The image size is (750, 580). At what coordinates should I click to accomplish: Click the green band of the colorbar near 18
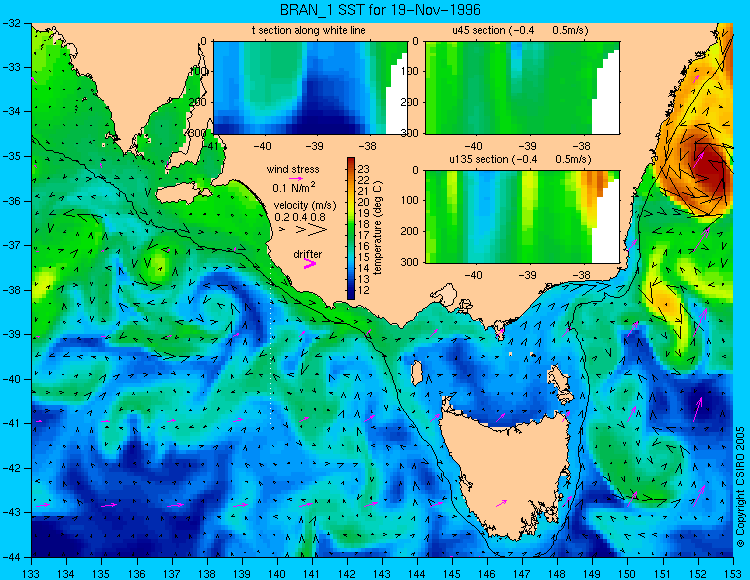click(351, 224)
